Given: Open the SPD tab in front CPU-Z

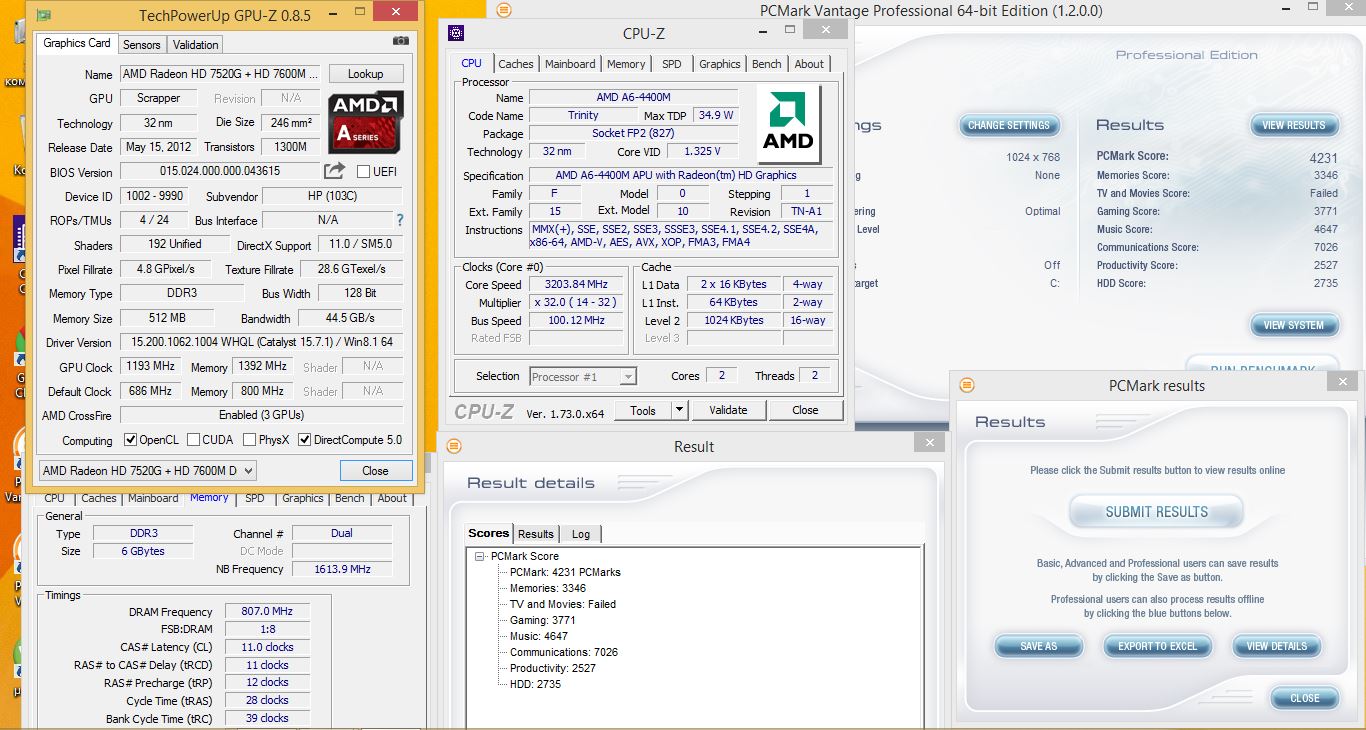Looking at the screenshot, I should click(x=672, y=64).
